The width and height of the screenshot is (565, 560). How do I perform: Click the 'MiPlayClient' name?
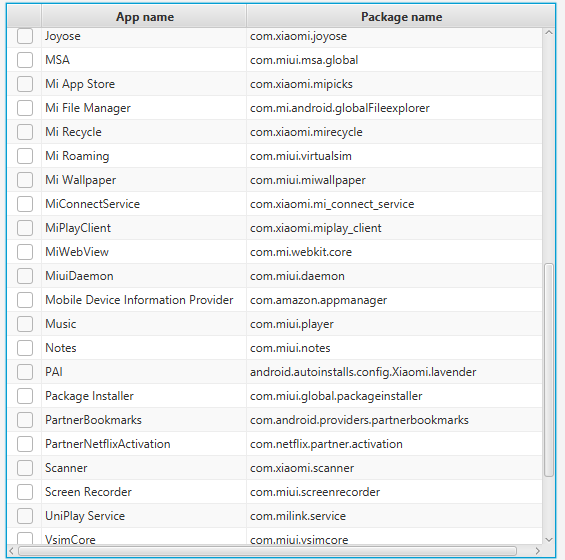pyautogui.click(x=78, y=228)
